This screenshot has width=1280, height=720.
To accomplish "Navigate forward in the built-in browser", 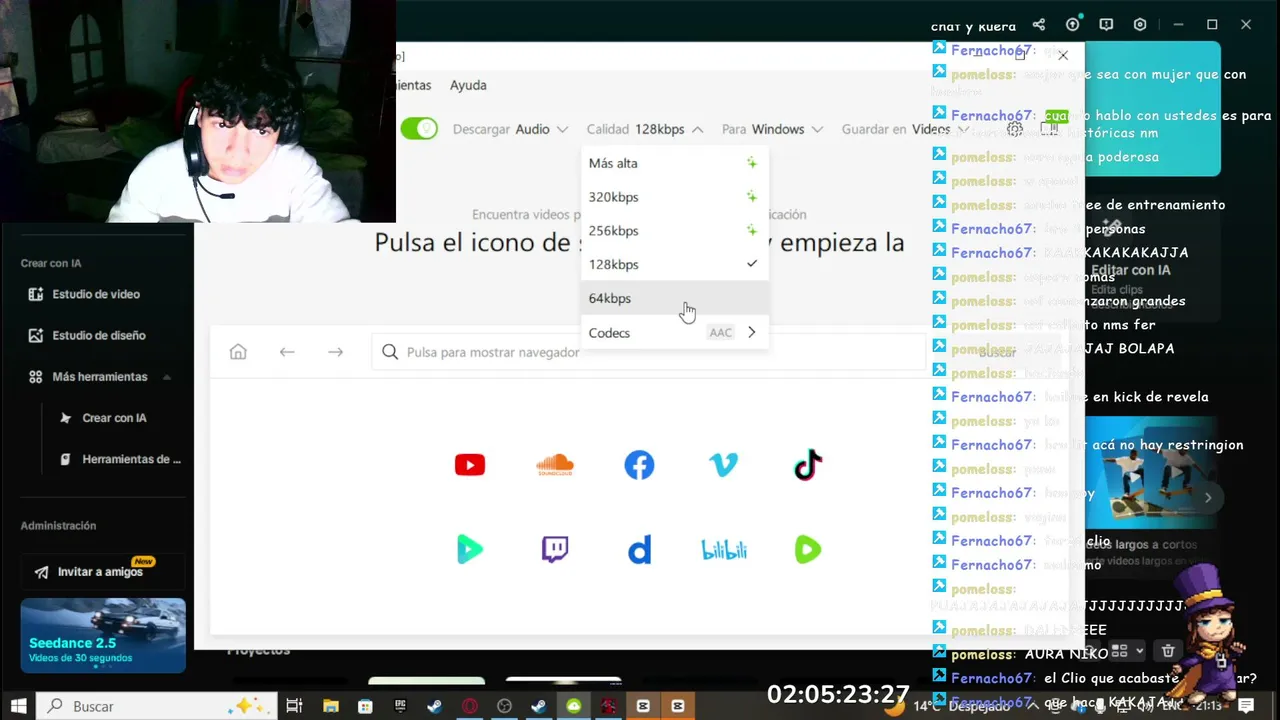I will click(335, 352).
